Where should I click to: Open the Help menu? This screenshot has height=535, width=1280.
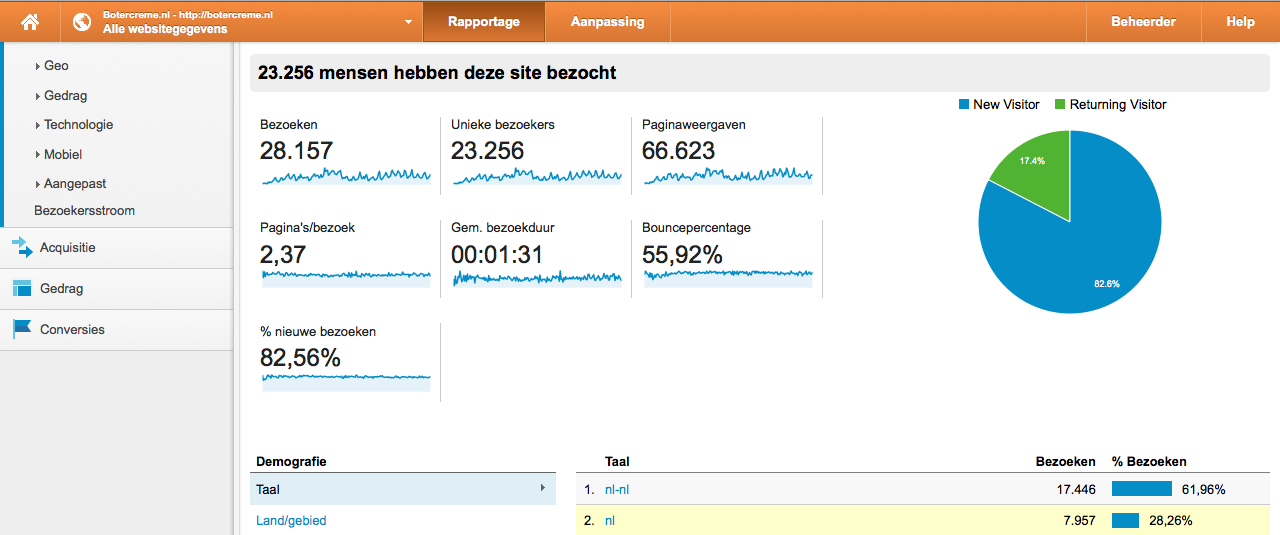(1240, 22)
